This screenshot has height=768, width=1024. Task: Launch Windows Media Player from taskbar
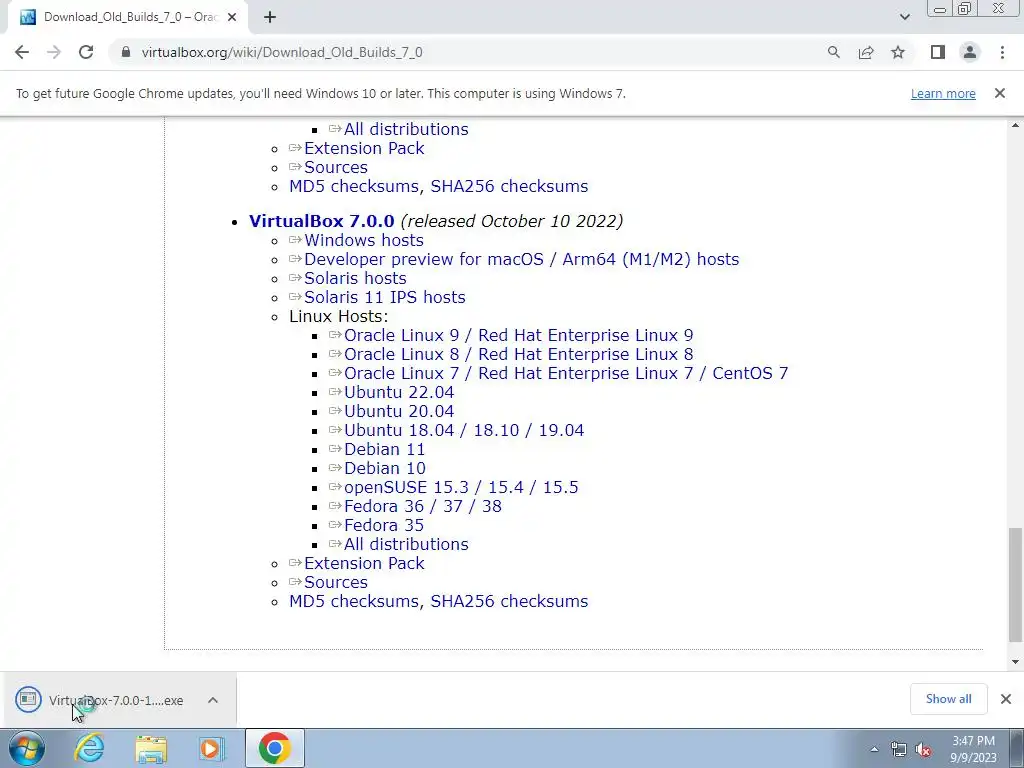212,748
